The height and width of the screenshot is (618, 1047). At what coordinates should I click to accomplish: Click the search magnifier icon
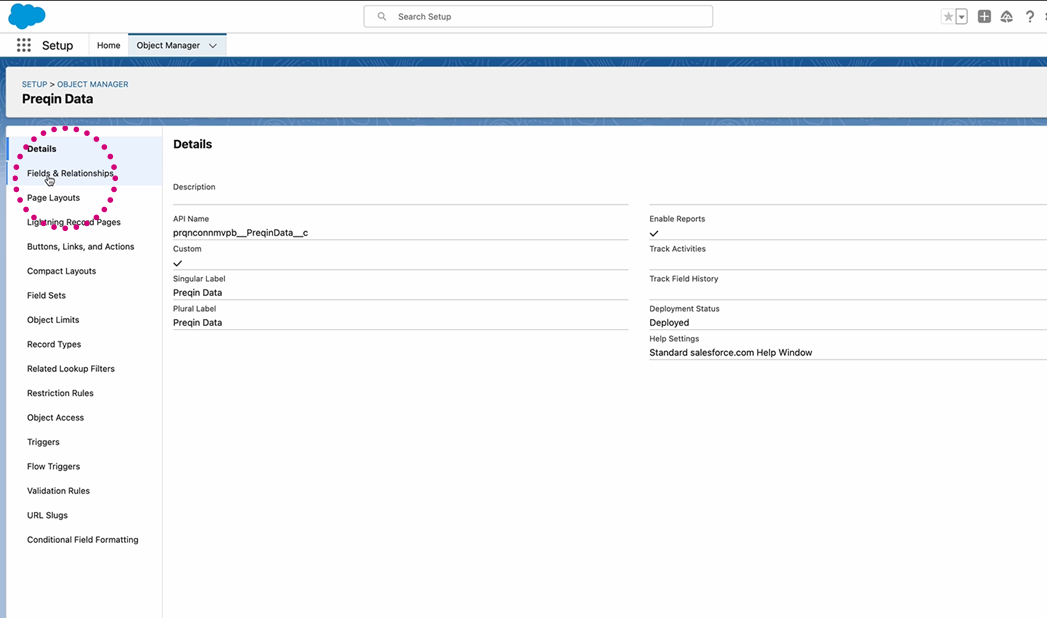point(382,17)
